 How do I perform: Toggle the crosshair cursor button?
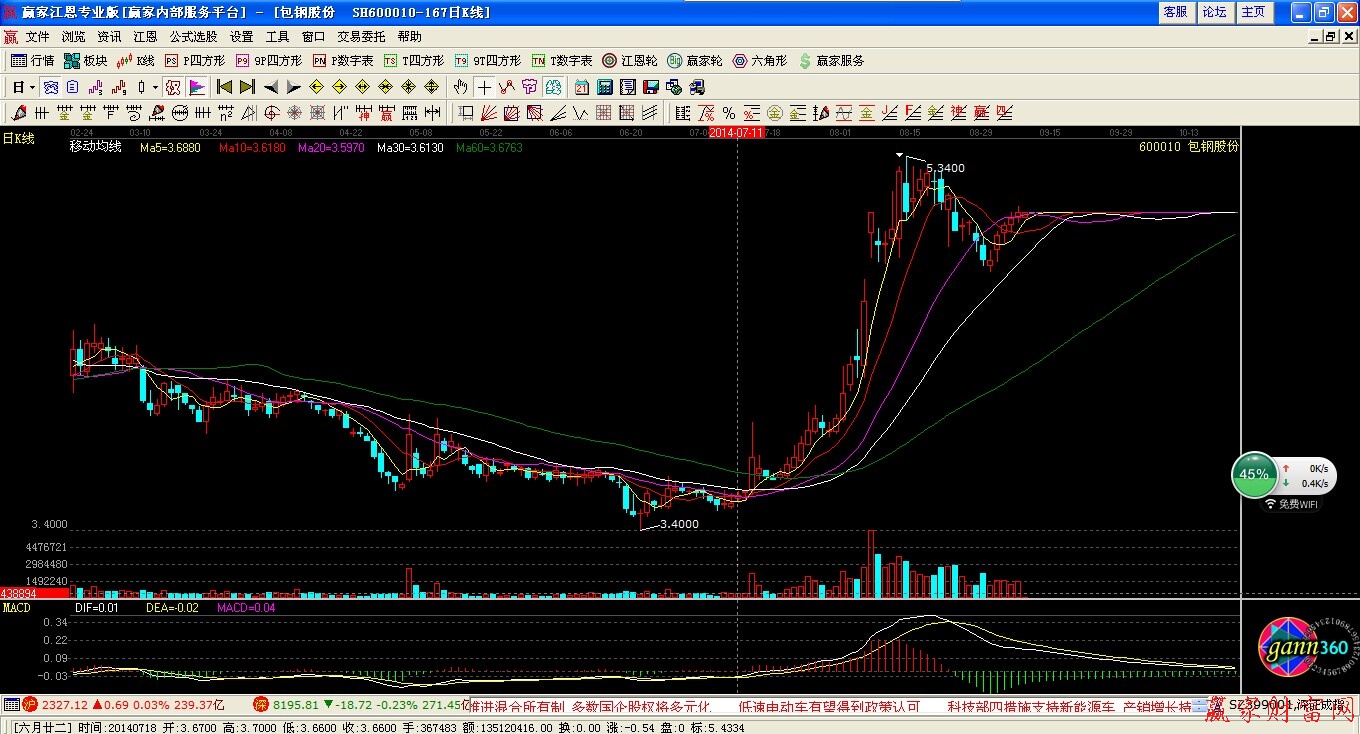(484, 87)
